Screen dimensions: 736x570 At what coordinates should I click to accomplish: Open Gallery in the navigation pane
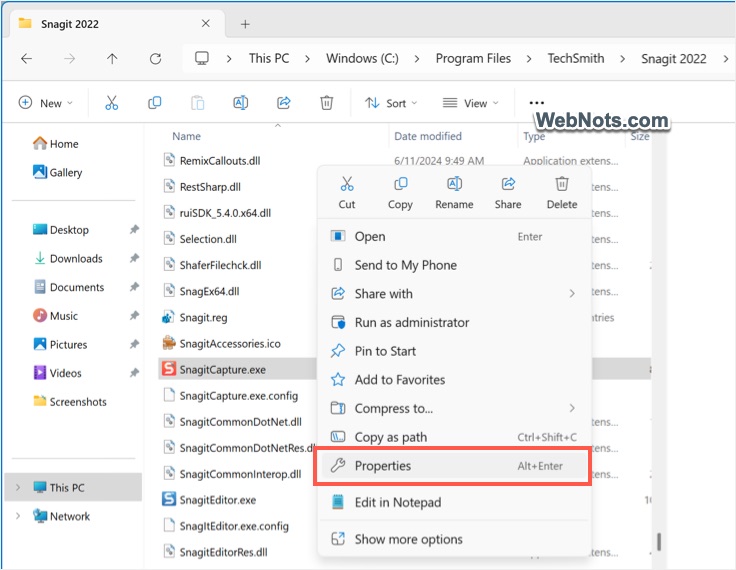click(58, 172)
